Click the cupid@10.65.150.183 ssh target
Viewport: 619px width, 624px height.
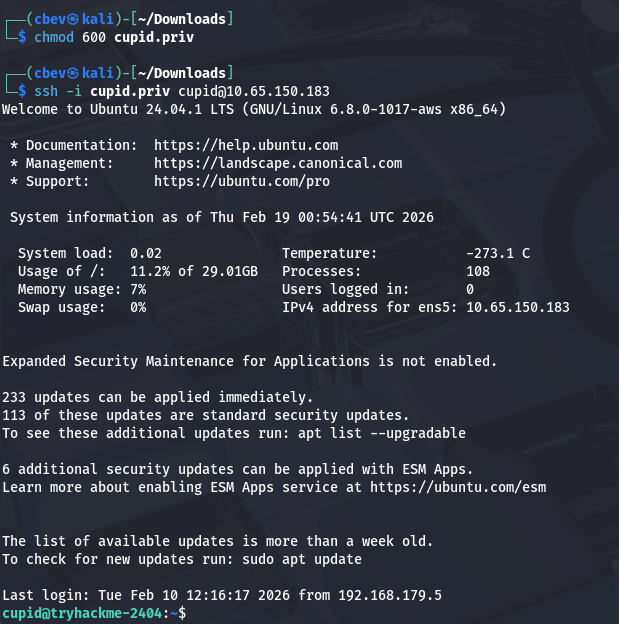pyautogui.click(x=252, y=91)
